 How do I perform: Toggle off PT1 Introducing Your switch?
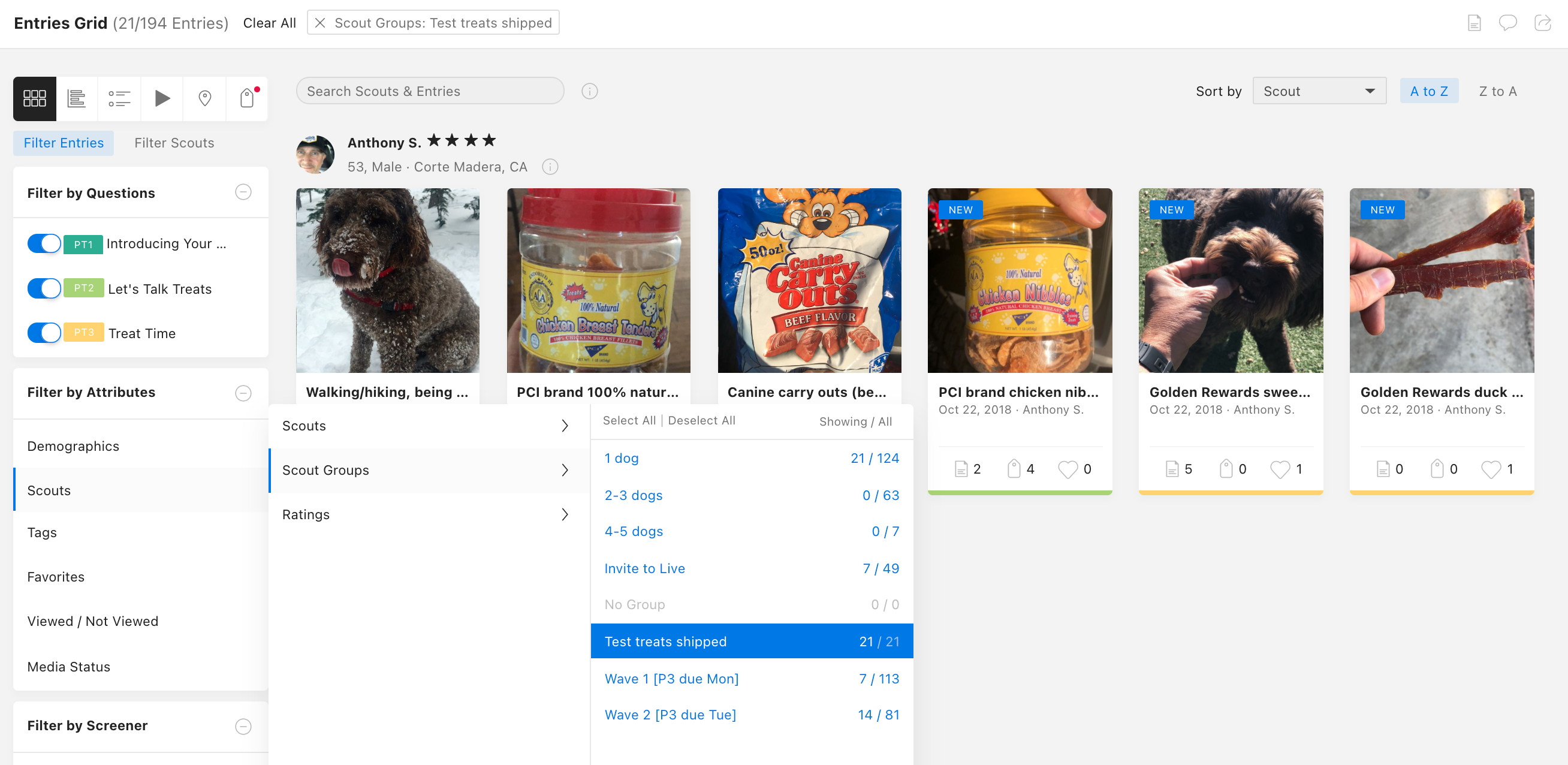coord(44,243)
